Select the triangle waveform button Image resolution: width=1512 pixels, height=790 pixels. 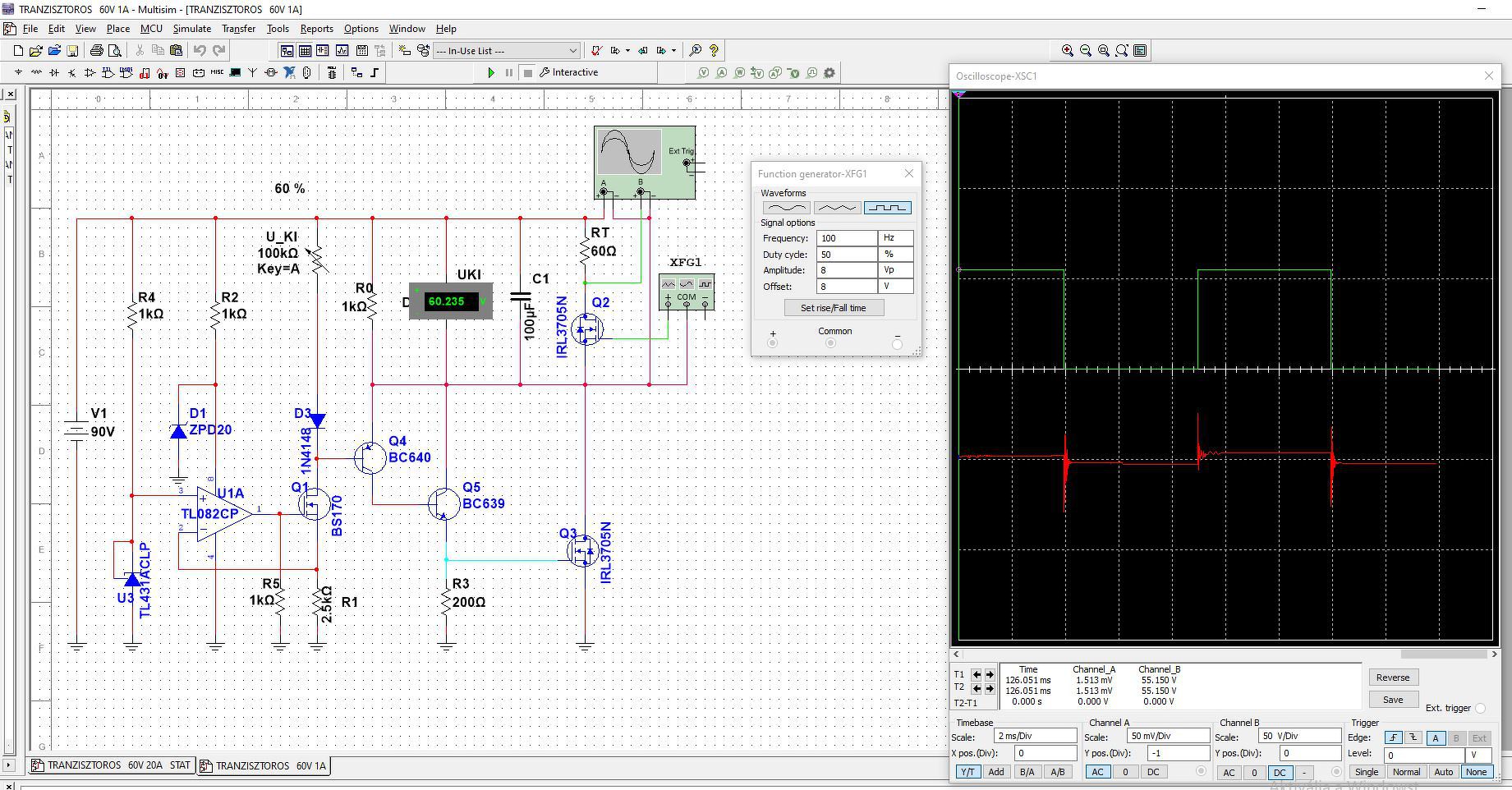tap(837, 208)
